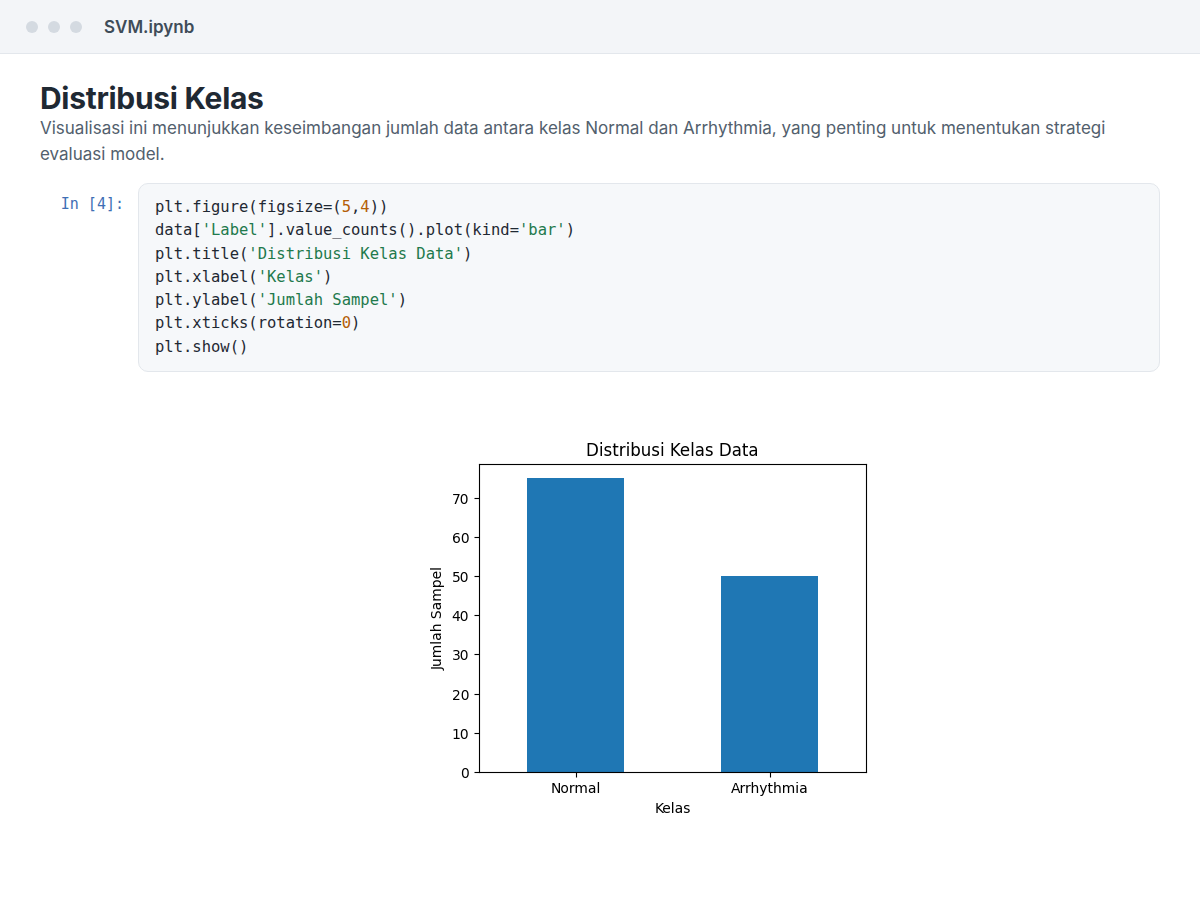
Task: Click the code cell input area
Action: tap(648, 277)
